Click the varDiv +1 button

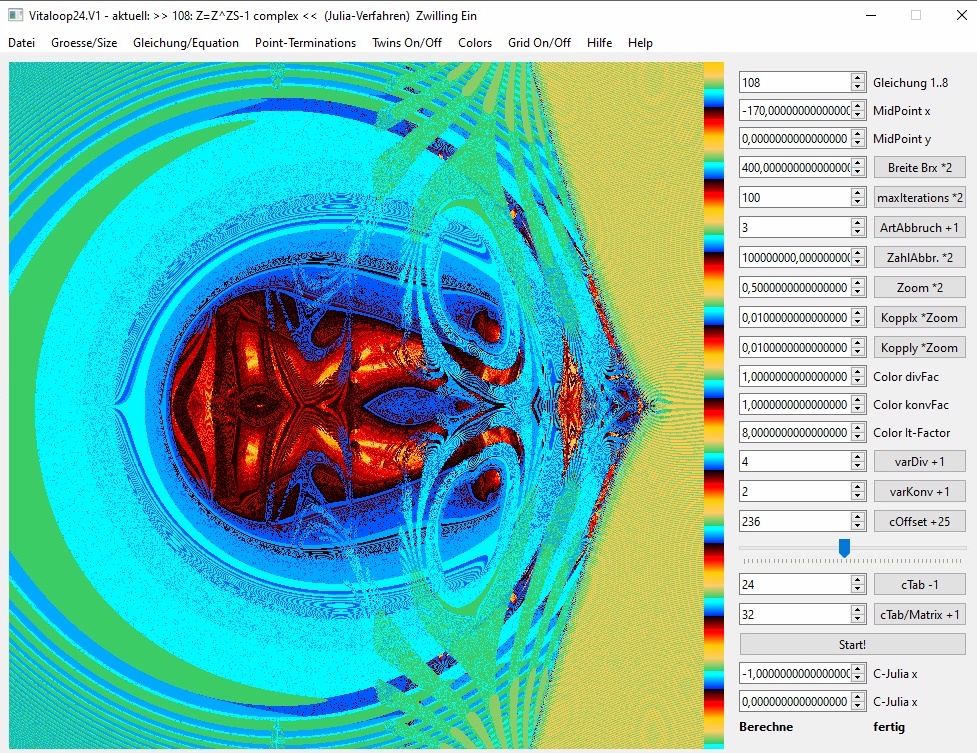(x=920, y=461)
